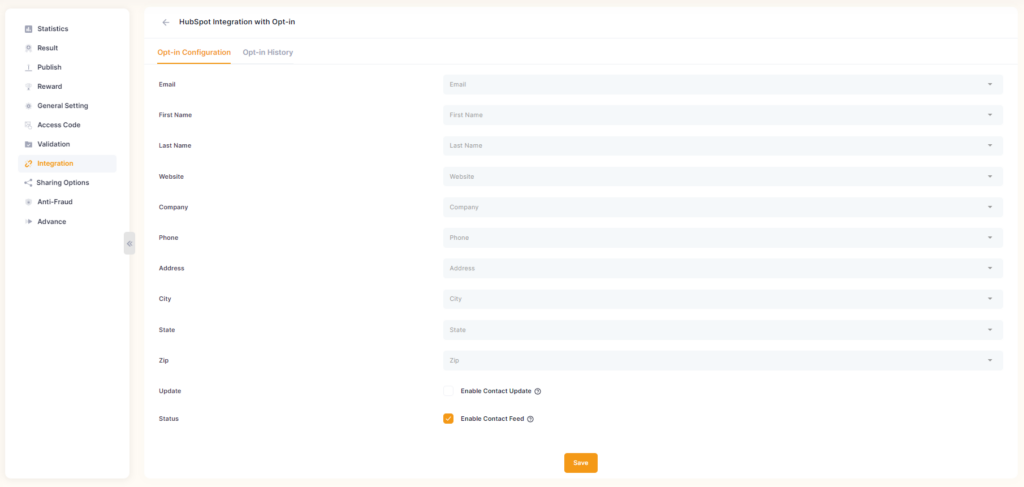Click the Integration link icon
This screenshot has height=487, width=1024.
tap(28, 164)
